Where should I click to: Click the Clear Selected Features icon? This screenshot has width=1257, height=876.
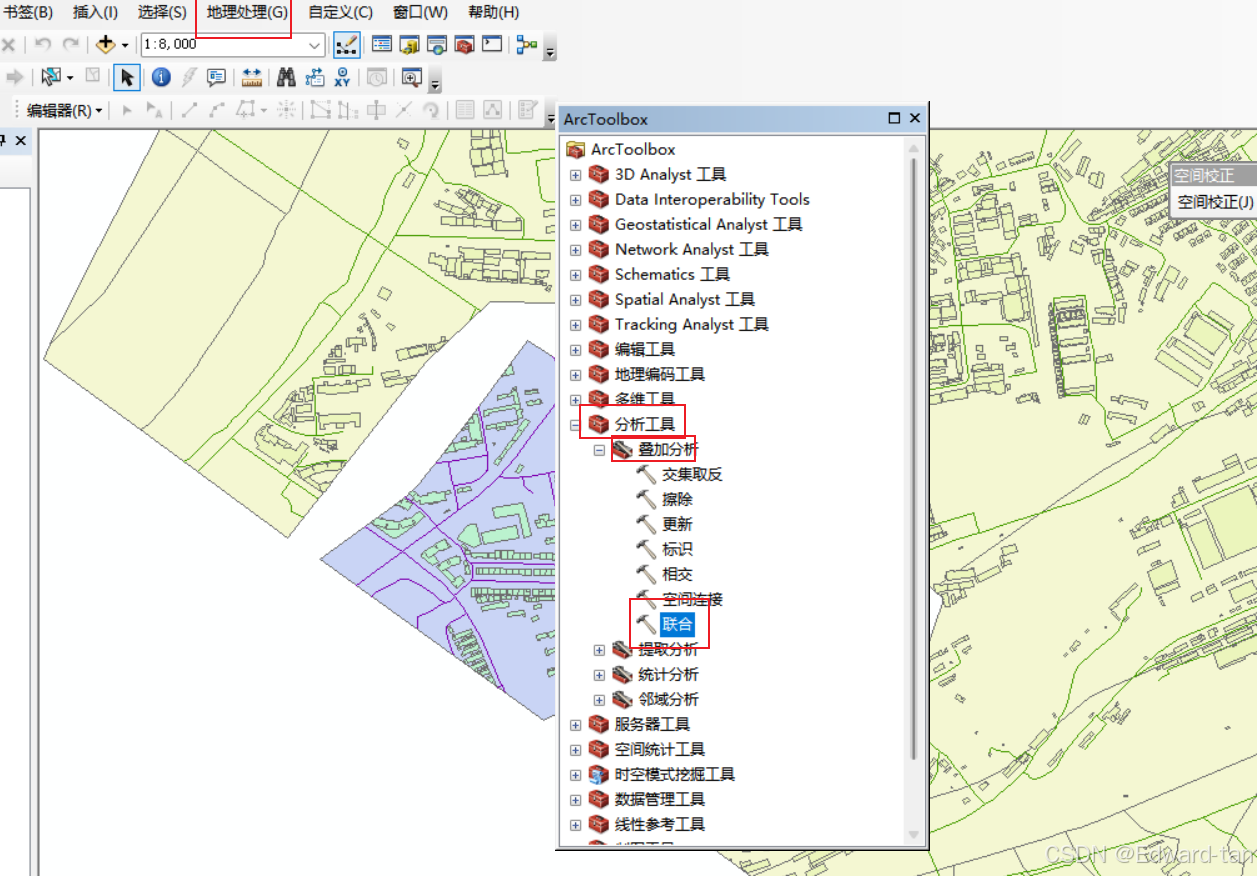coord(92,76)
